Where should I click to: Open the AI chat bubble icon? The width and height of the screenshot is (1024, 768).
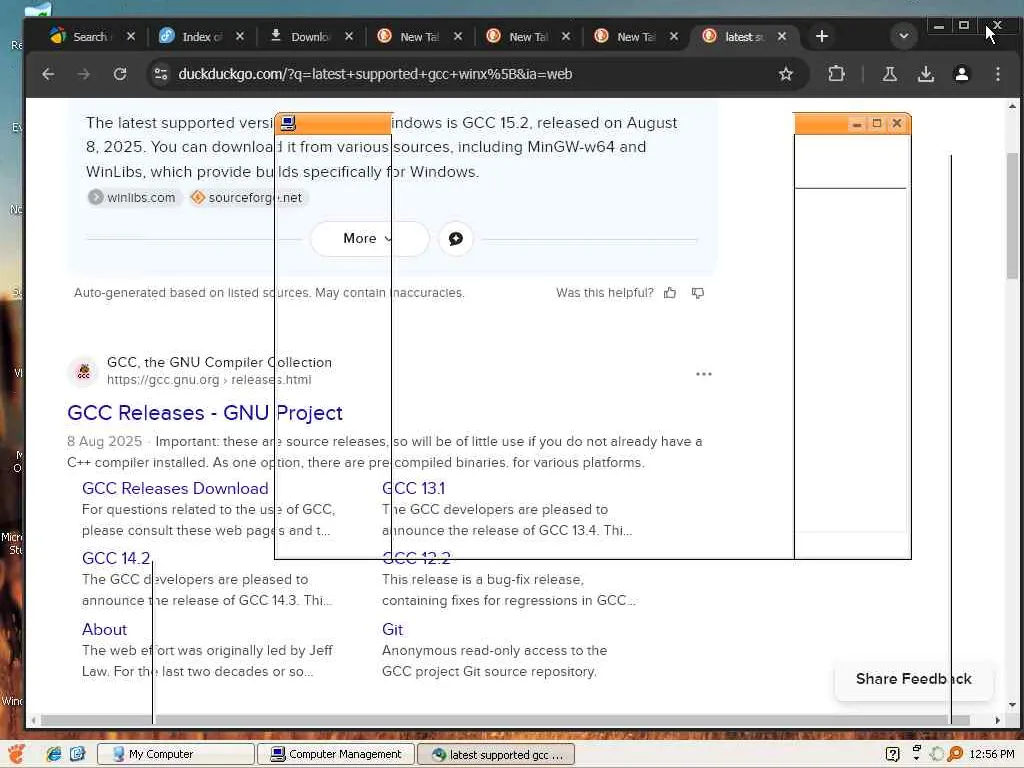[x=456, y=238]
